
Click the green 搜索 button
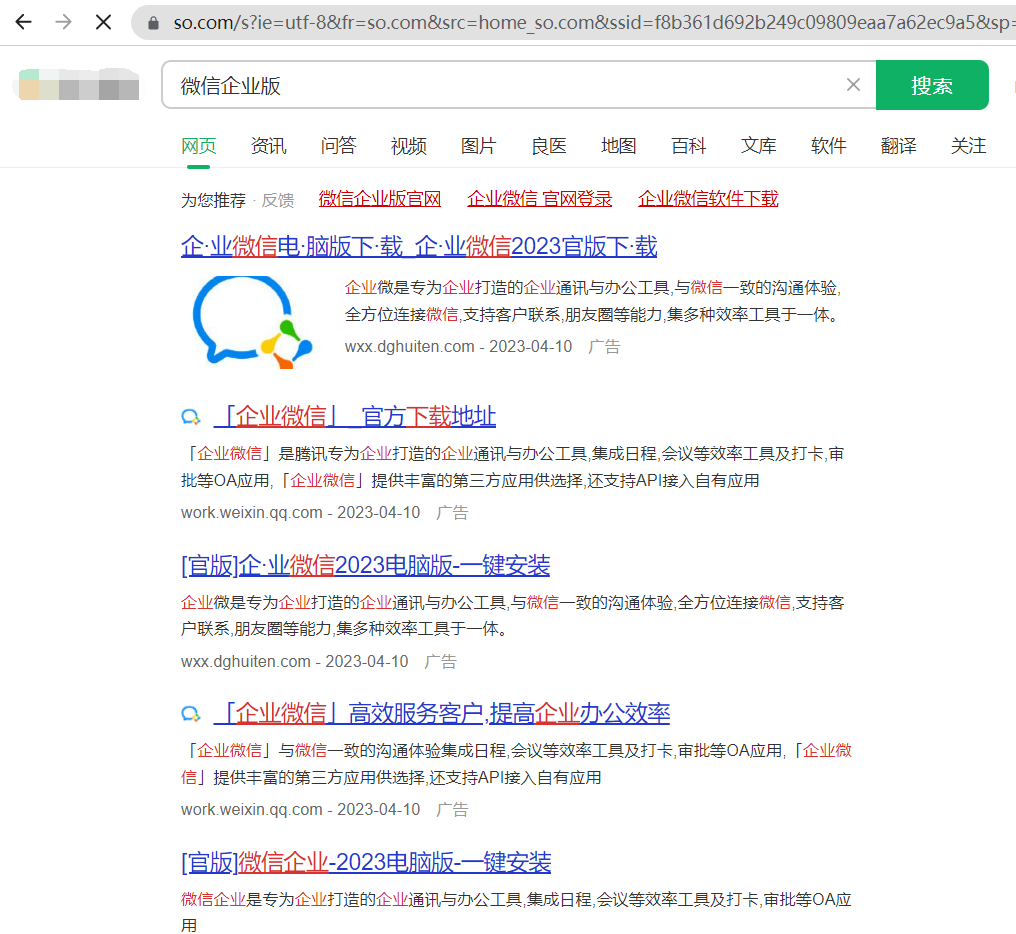932,85
